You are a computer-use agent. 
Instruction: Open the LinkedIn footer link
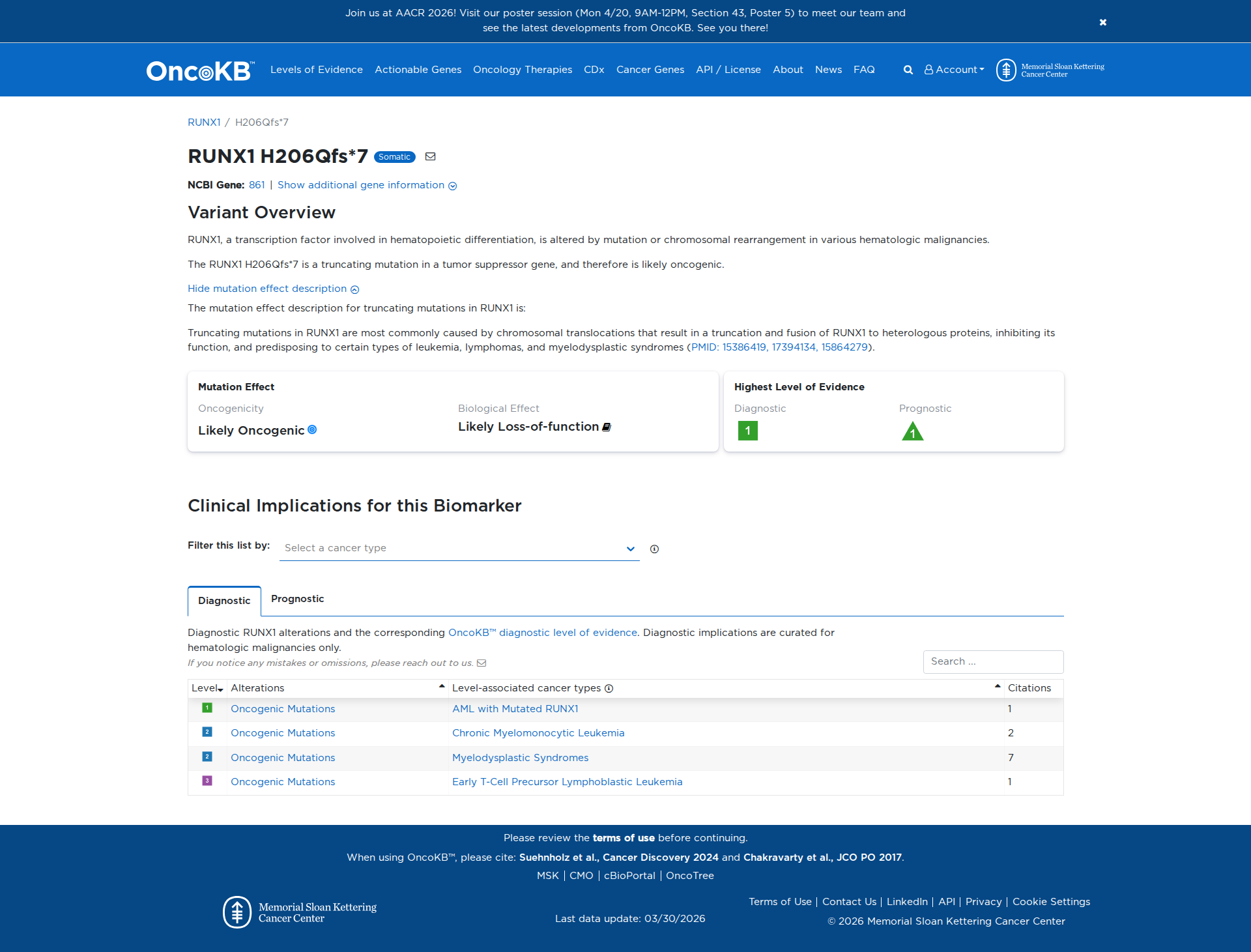click(x=907, y=902)
